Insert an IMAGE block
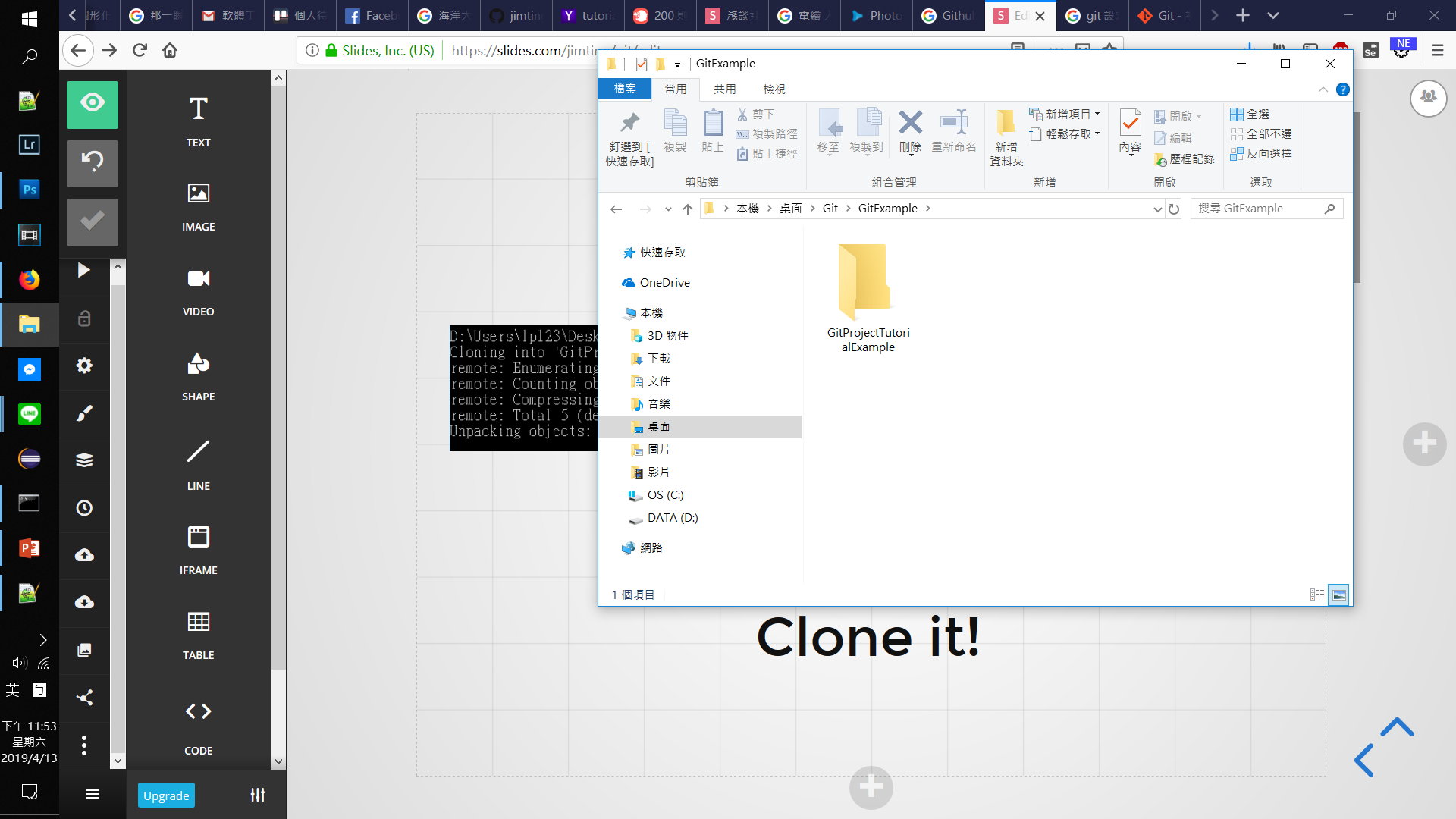 pos(198,206)
